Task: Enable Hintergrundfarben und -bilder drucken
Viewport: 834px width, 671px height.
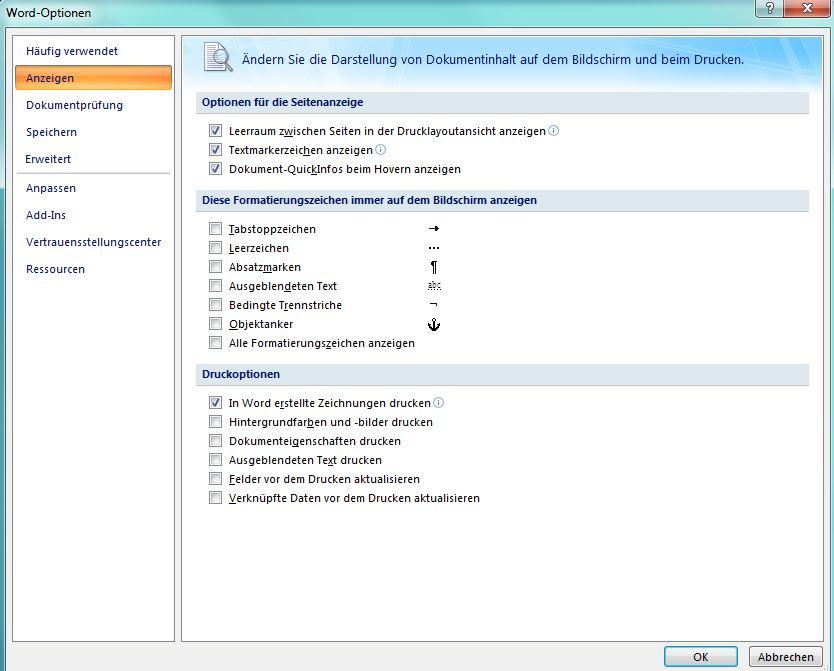Action: 215,422
